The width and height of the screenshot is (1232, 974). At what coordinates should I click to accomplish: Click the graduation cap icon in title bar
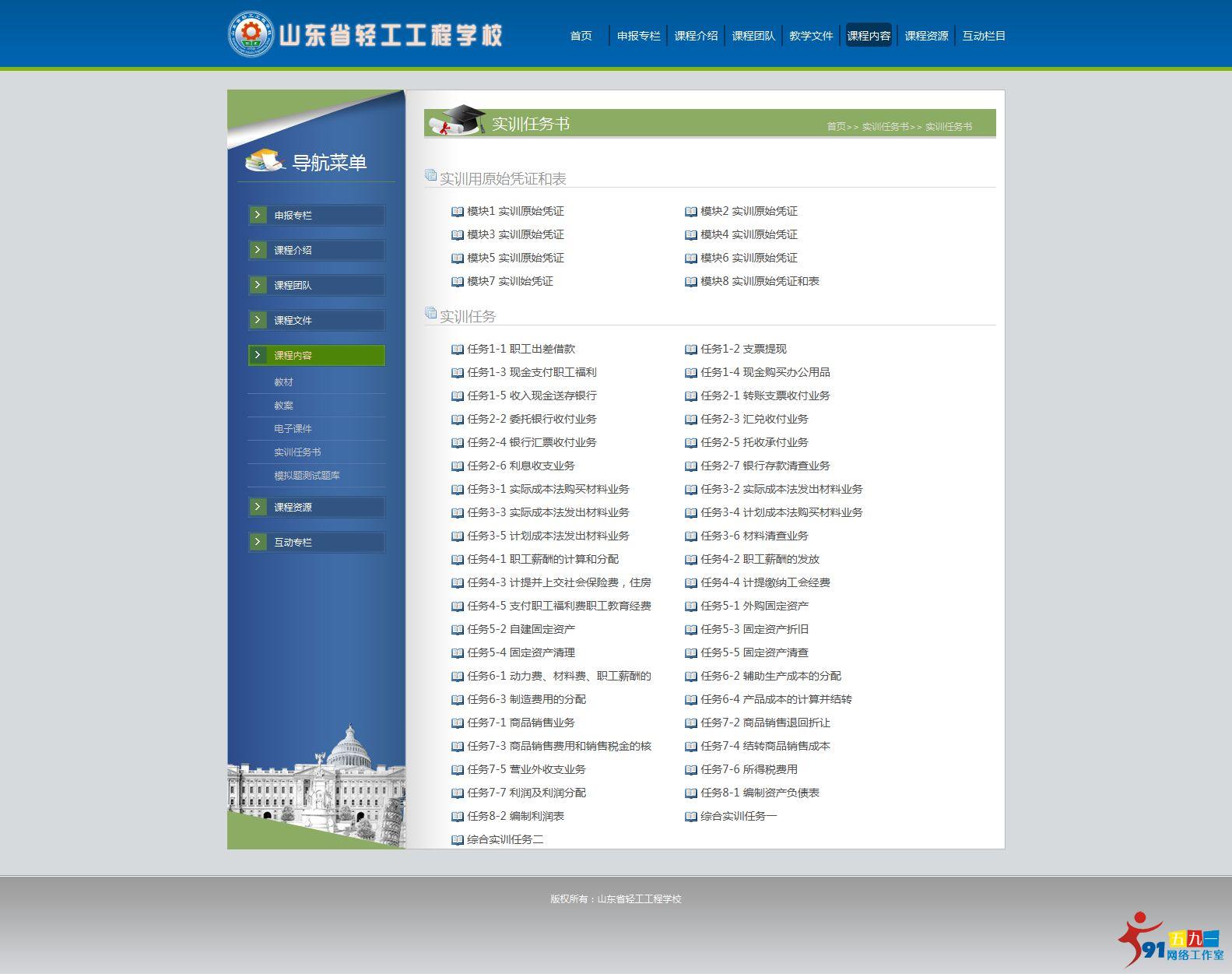pos(458,120)
